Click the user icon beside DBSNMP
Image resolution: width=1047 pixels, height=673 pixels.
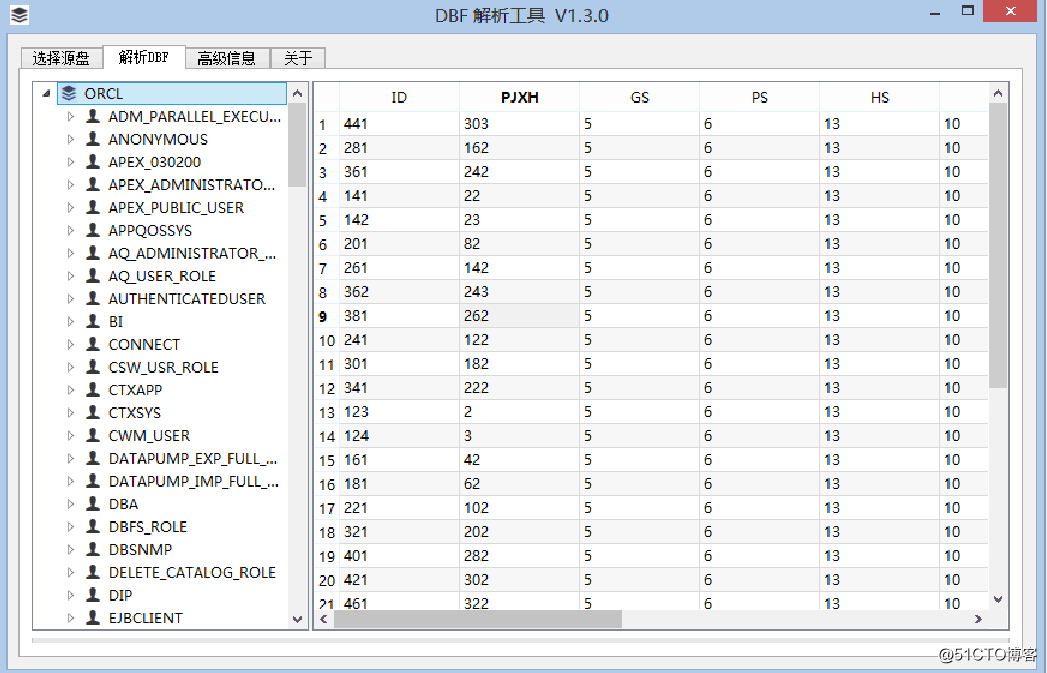[93, 549]
